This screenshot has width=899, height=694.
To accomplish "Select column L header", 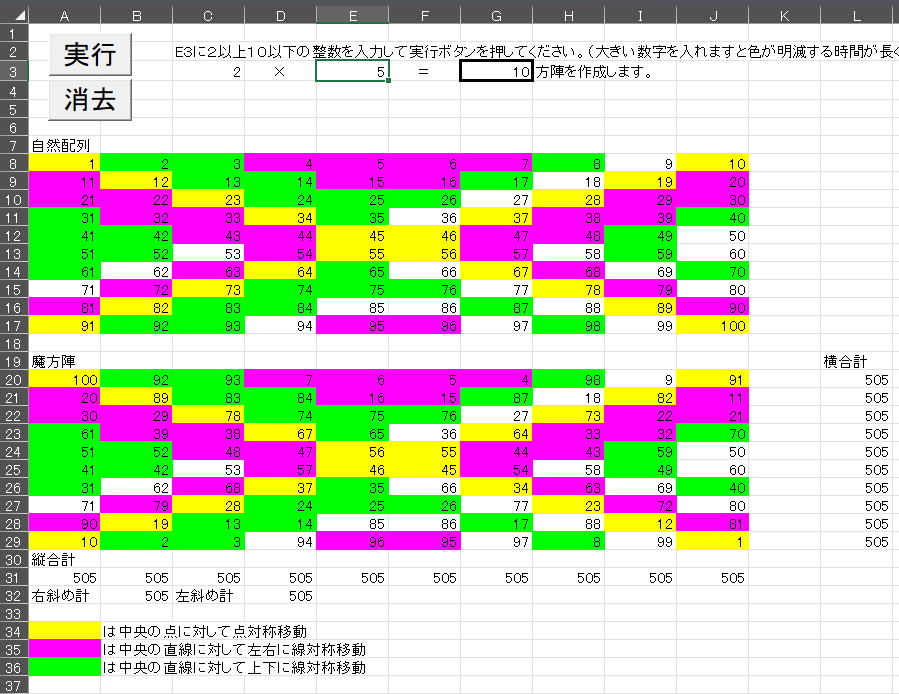I will click(x=857, y=15).
